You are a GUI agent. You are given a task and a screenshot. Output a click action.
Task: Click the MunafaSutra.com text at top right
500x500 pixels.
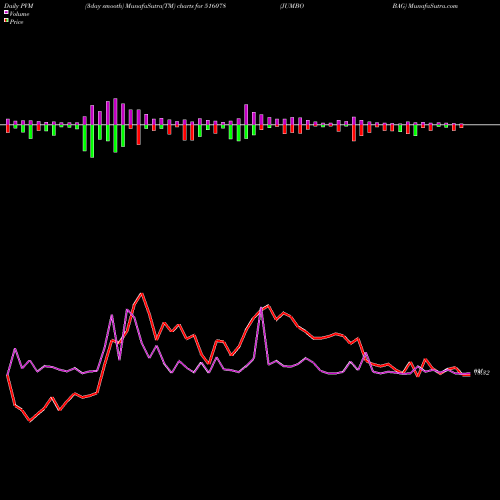pyautogui.click(x=433, y=6)
